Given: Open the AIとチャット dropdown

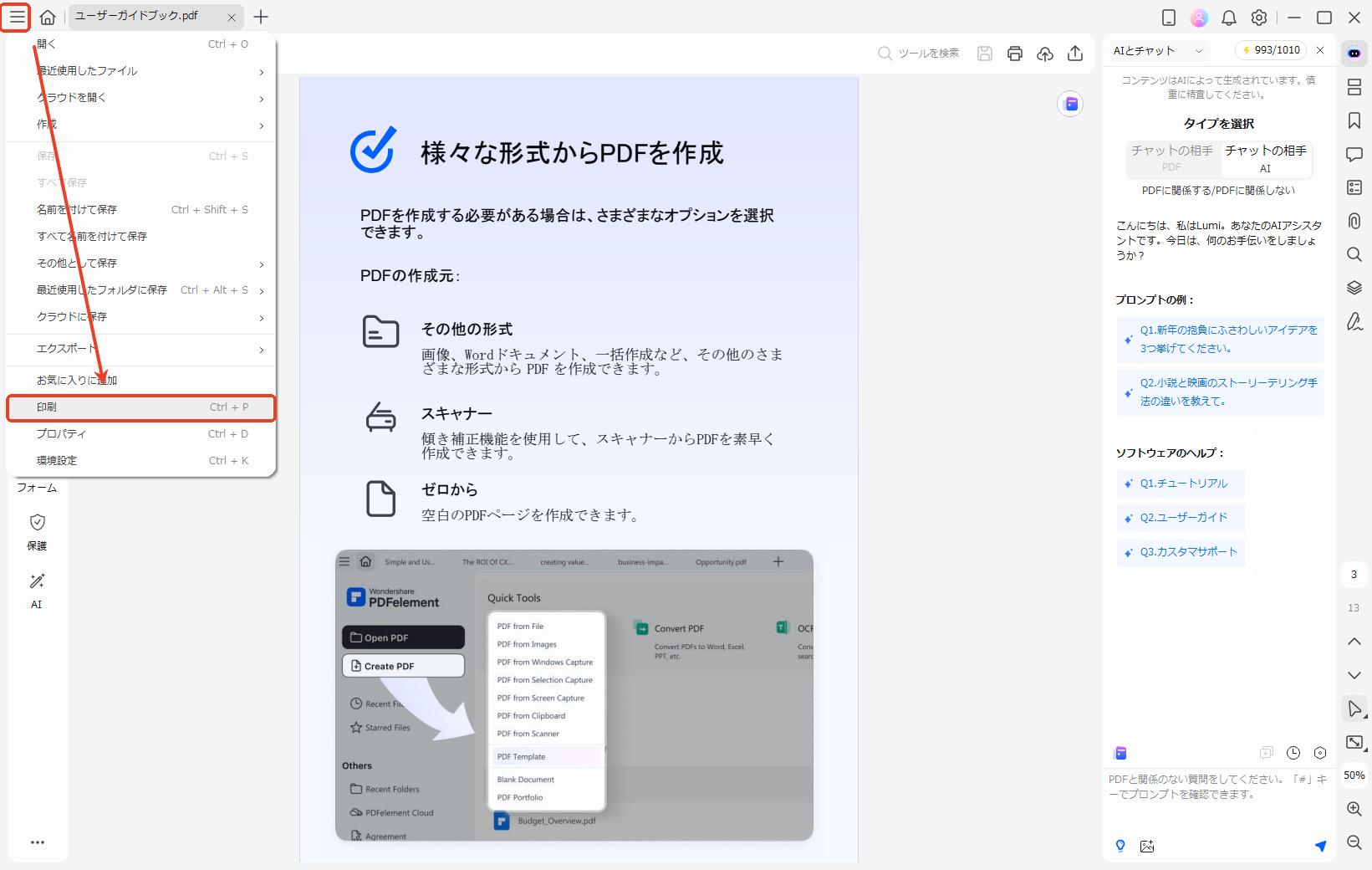Looking at the screenshot, I should tap(1156, 50).
